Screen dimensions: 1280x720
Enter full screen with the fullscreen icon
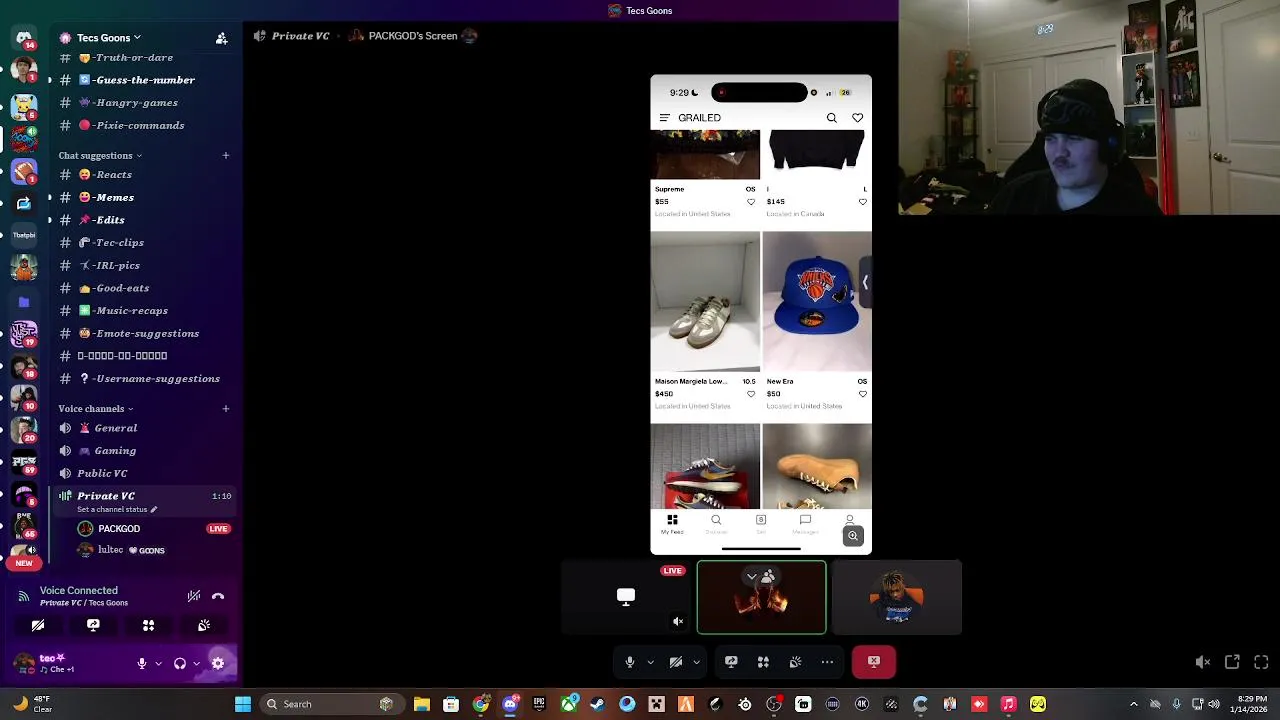coord(1261,662)
